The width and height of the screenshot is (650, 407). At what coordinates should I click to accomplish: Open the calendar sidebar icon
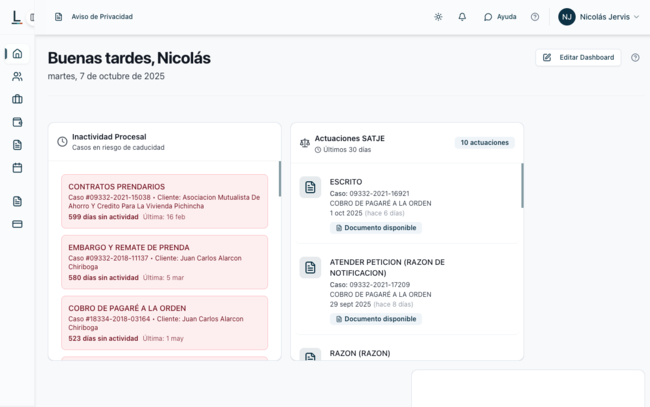click(x=17, y=168)
